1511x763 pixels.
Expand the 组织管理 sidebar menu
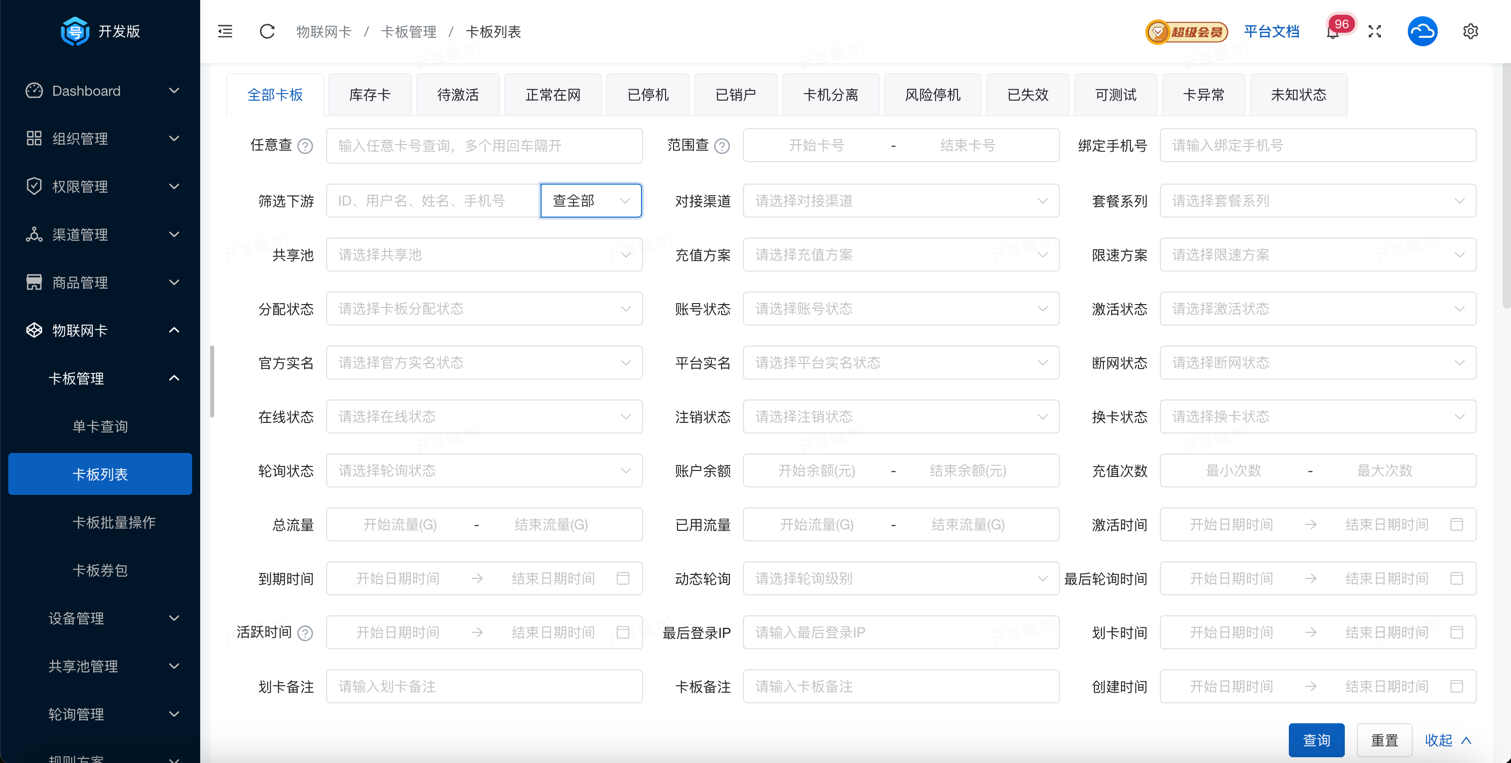(100, 139)
